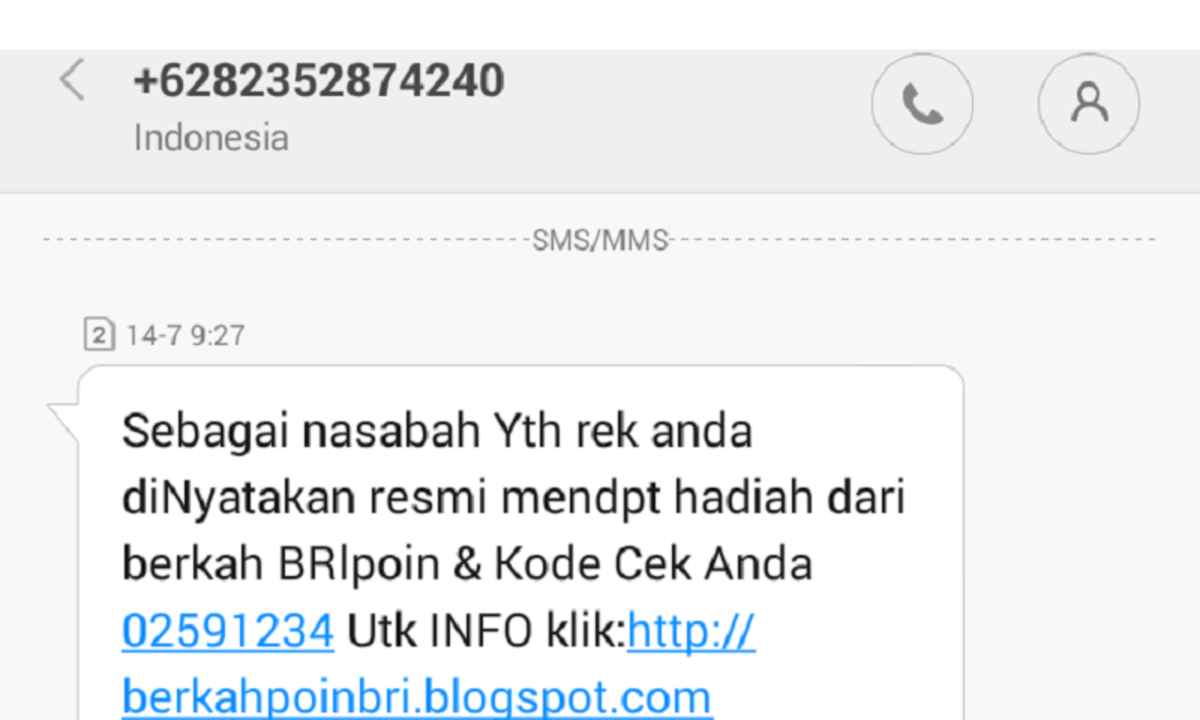Screen dimensions: 1200x720
Task: Select the sender number +6282352874240
Action: (x=319, y=80)
